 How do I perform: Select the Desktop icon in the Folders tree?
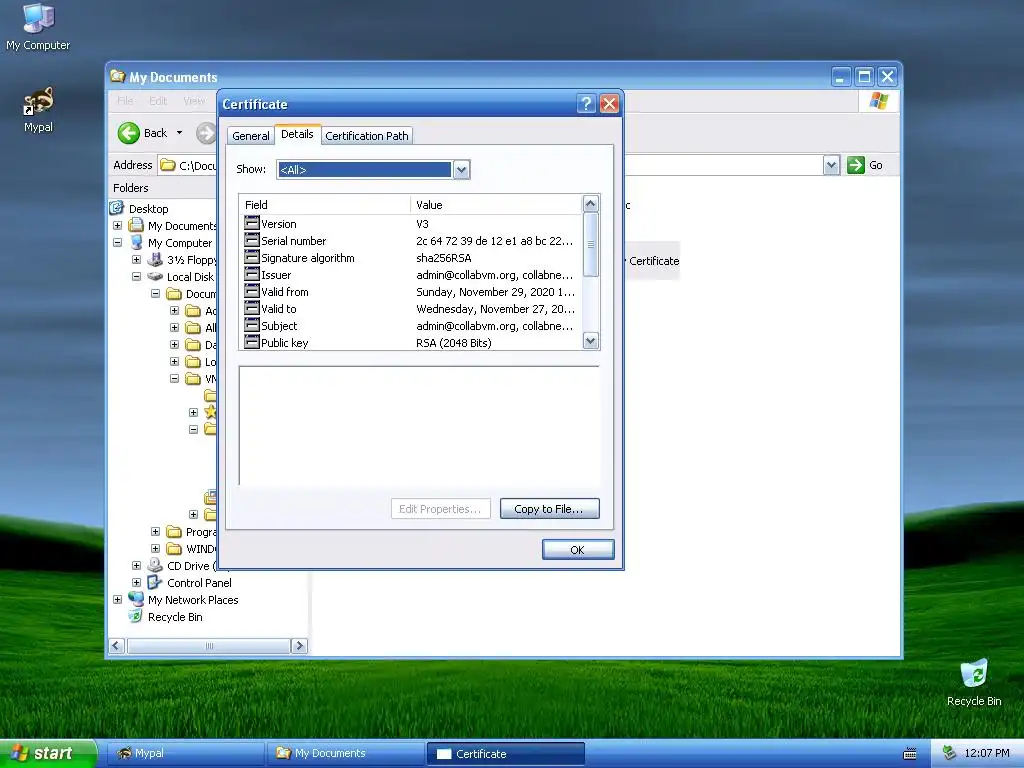pos(117,208)
